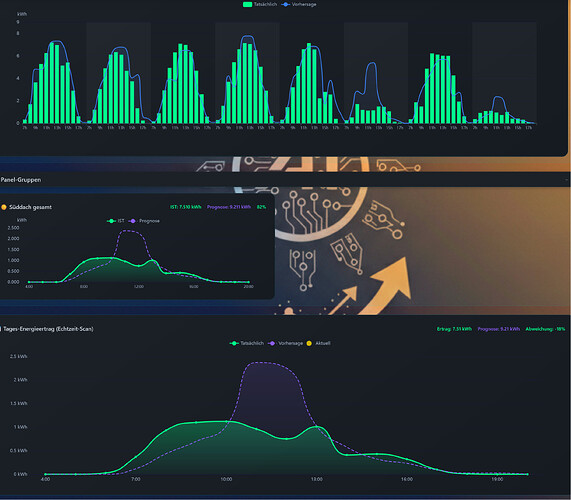Click the Abweichung: -18% value
The image size is (571, 500).
545,329
